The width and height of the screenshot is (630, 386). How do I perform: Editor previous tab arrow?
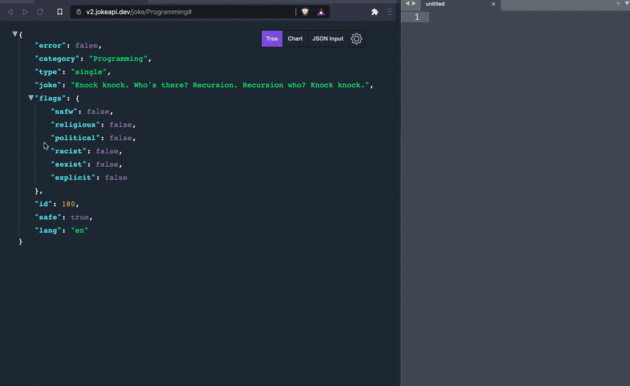click(x=407, y=4)
